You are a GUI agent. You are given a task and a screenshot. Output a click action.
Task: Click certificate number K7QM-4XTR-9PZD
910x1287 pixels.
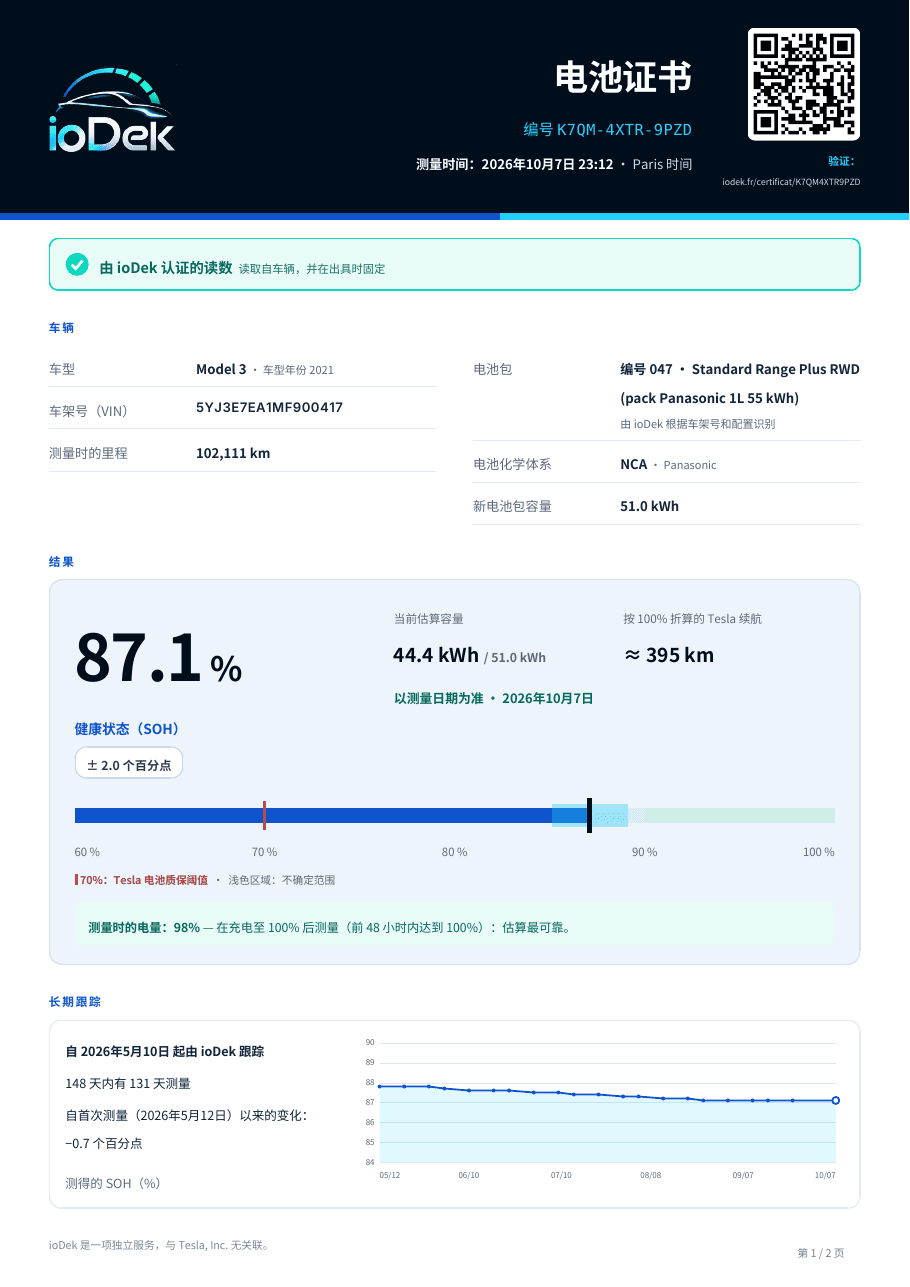pos(624,130)
